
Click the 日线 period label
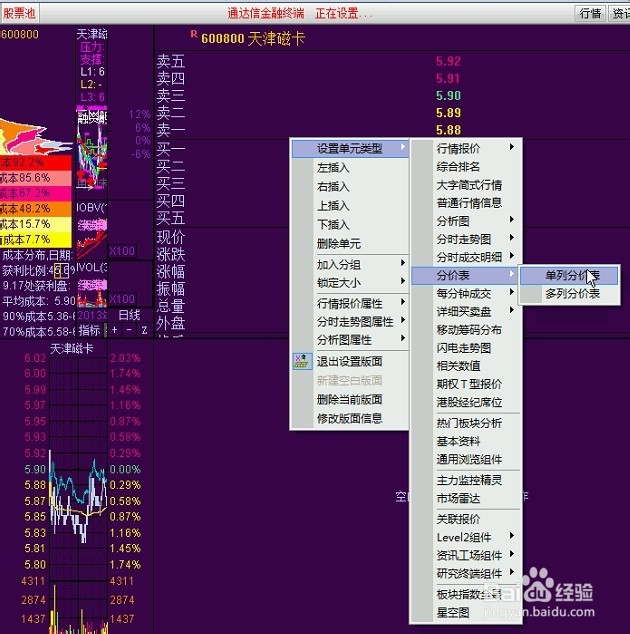(x=129, y=315)
